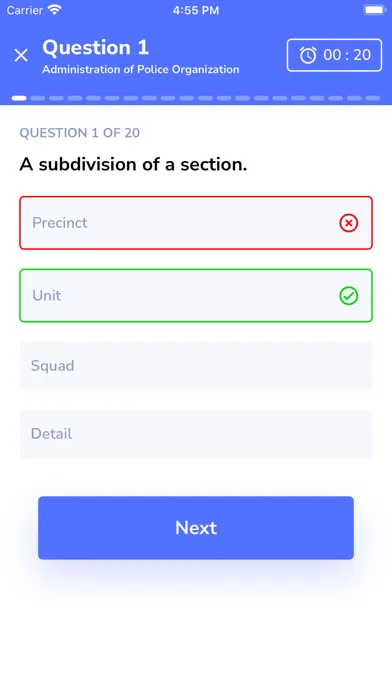Tap the second progress bar segment

pyautogui.click(x=38, y=98)
